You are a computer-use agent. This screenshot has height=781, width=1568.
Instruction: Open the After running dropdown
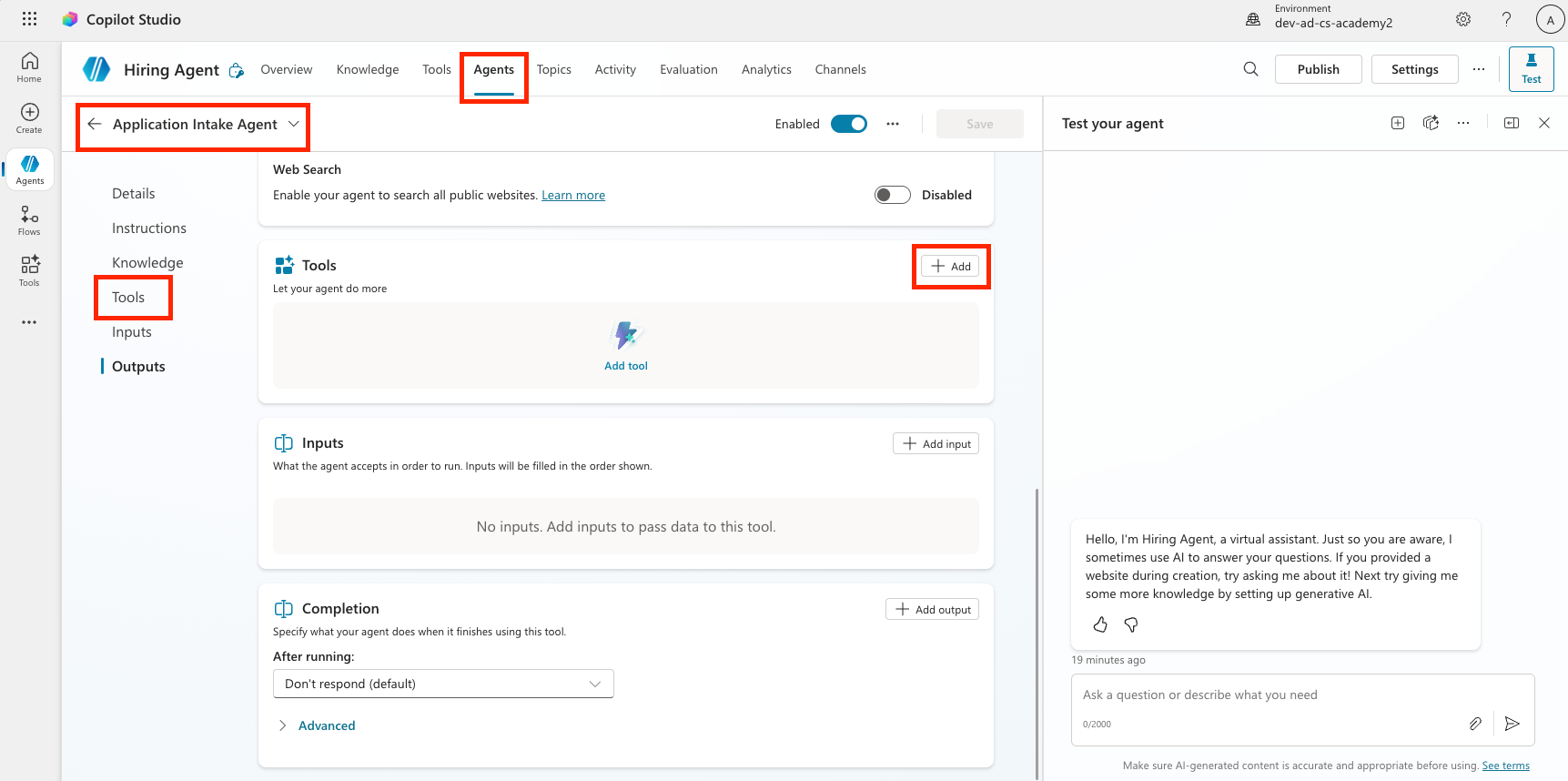coord(443,684)
